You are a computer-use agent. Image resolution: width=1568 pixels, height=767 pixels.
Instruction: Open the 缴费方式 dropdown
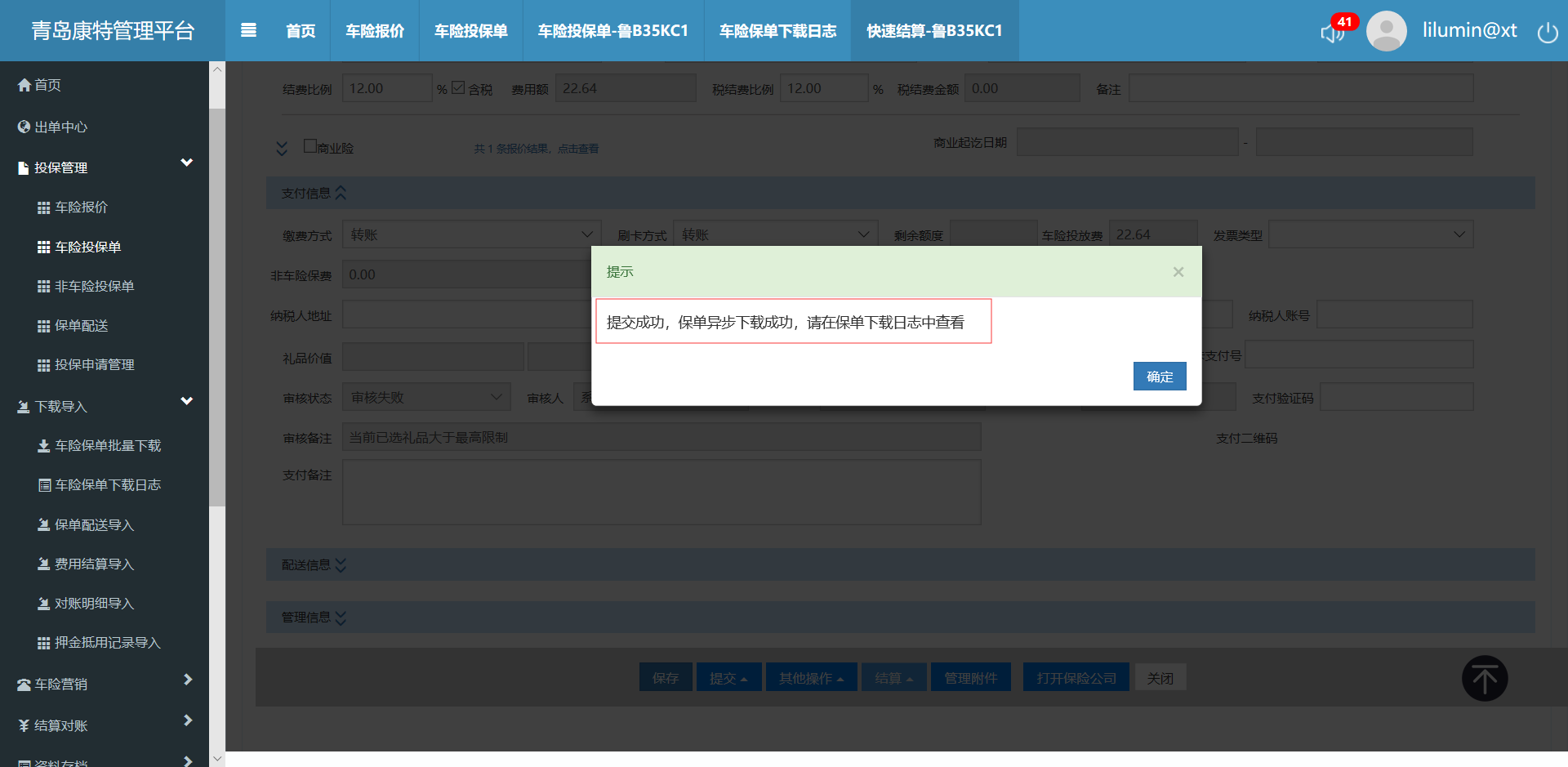(x=472, y=234)
